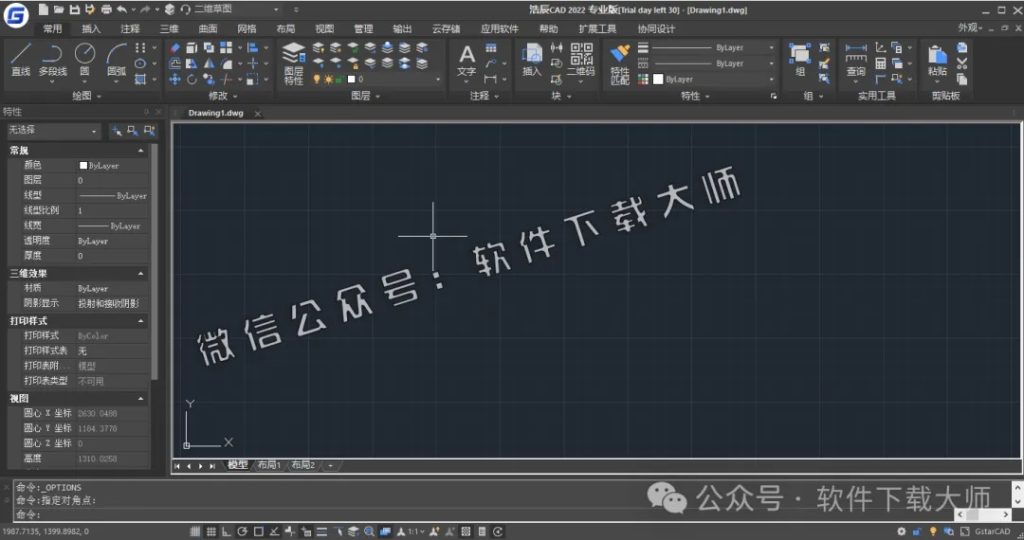This screenshot has width=1024, height=540.
Task: Collapse the 常规 properties section
Action: (x=140, y=151)
